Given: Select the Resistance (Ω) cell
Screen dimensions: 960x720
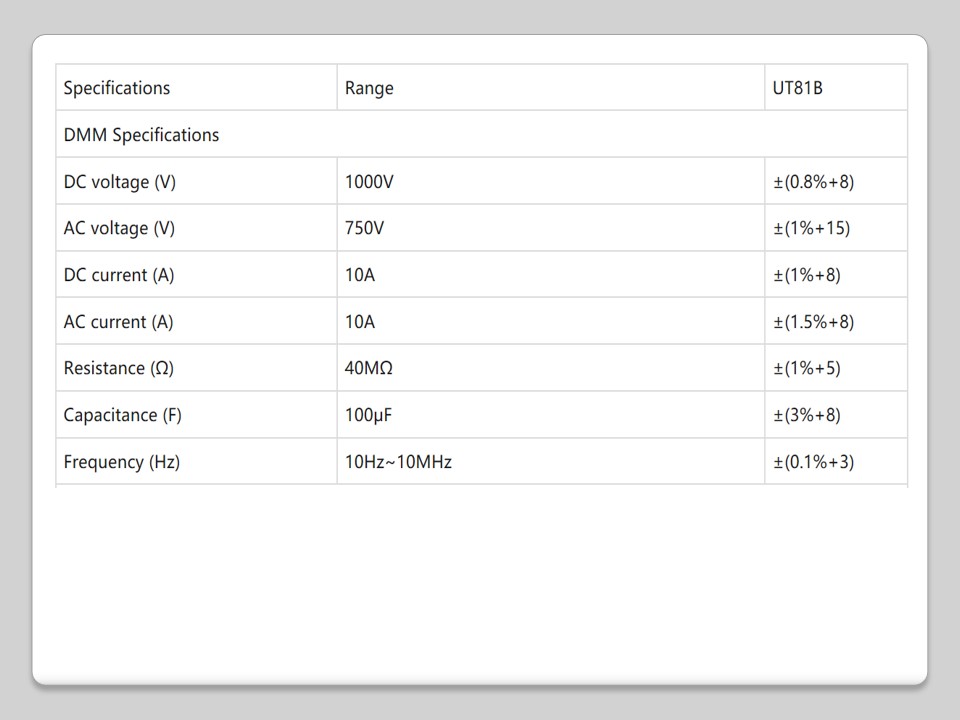Looking at the screenshot, I should click(118, 368).
